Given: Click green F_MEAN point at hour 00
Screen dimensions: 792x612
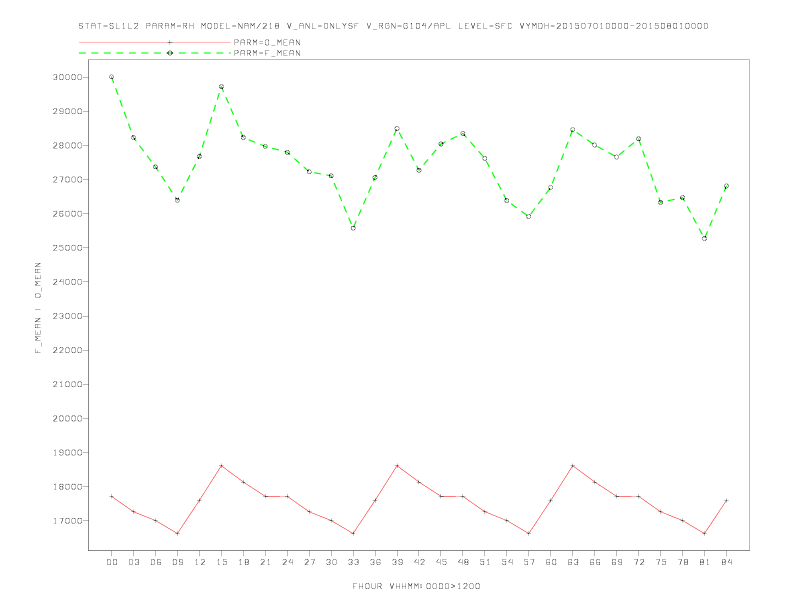Looking at the screenshot, I should 112,77.
